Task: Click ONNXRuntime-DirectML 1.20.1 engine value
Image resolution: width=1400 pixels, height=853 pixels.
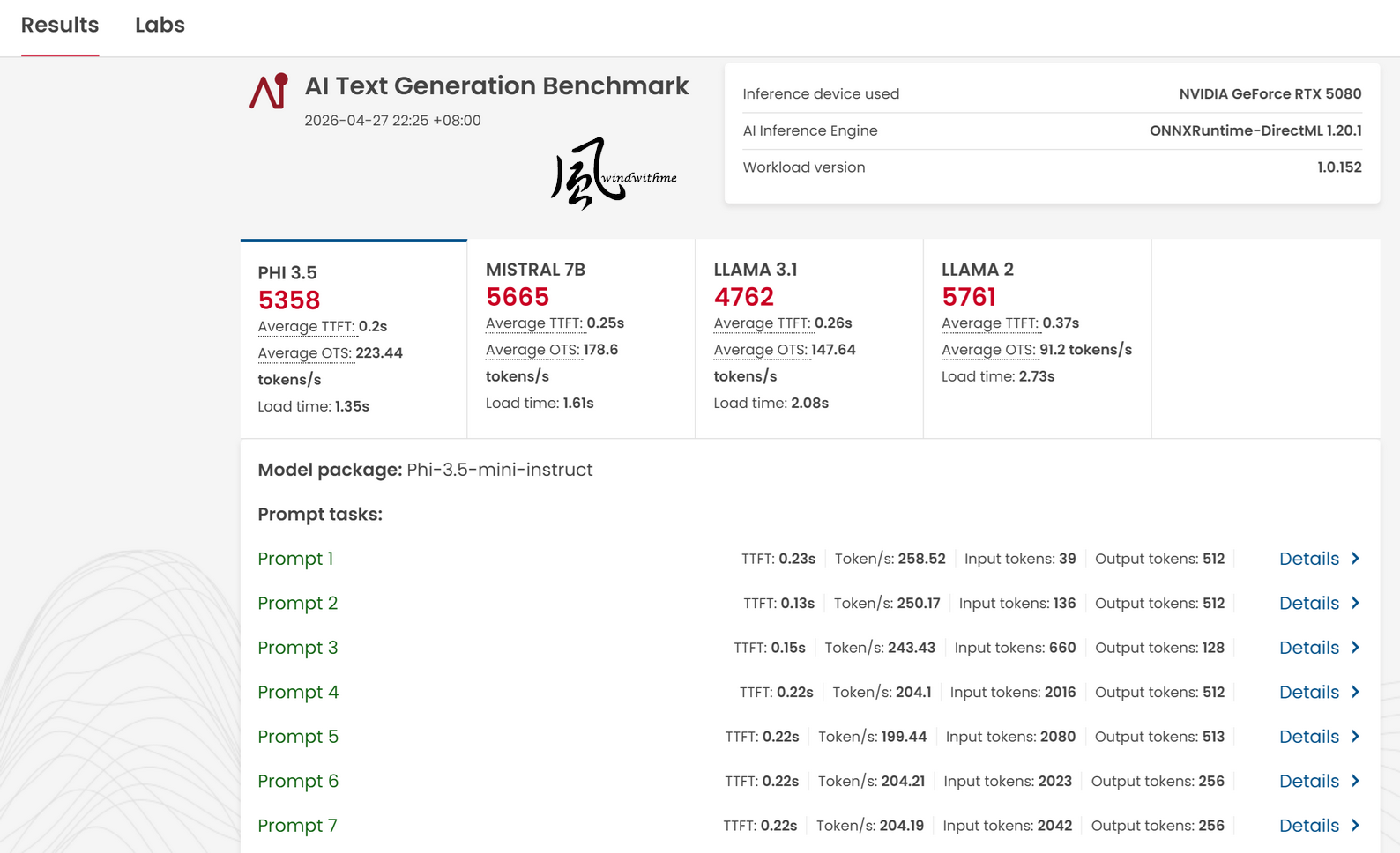Action: tap(1255, 130)
